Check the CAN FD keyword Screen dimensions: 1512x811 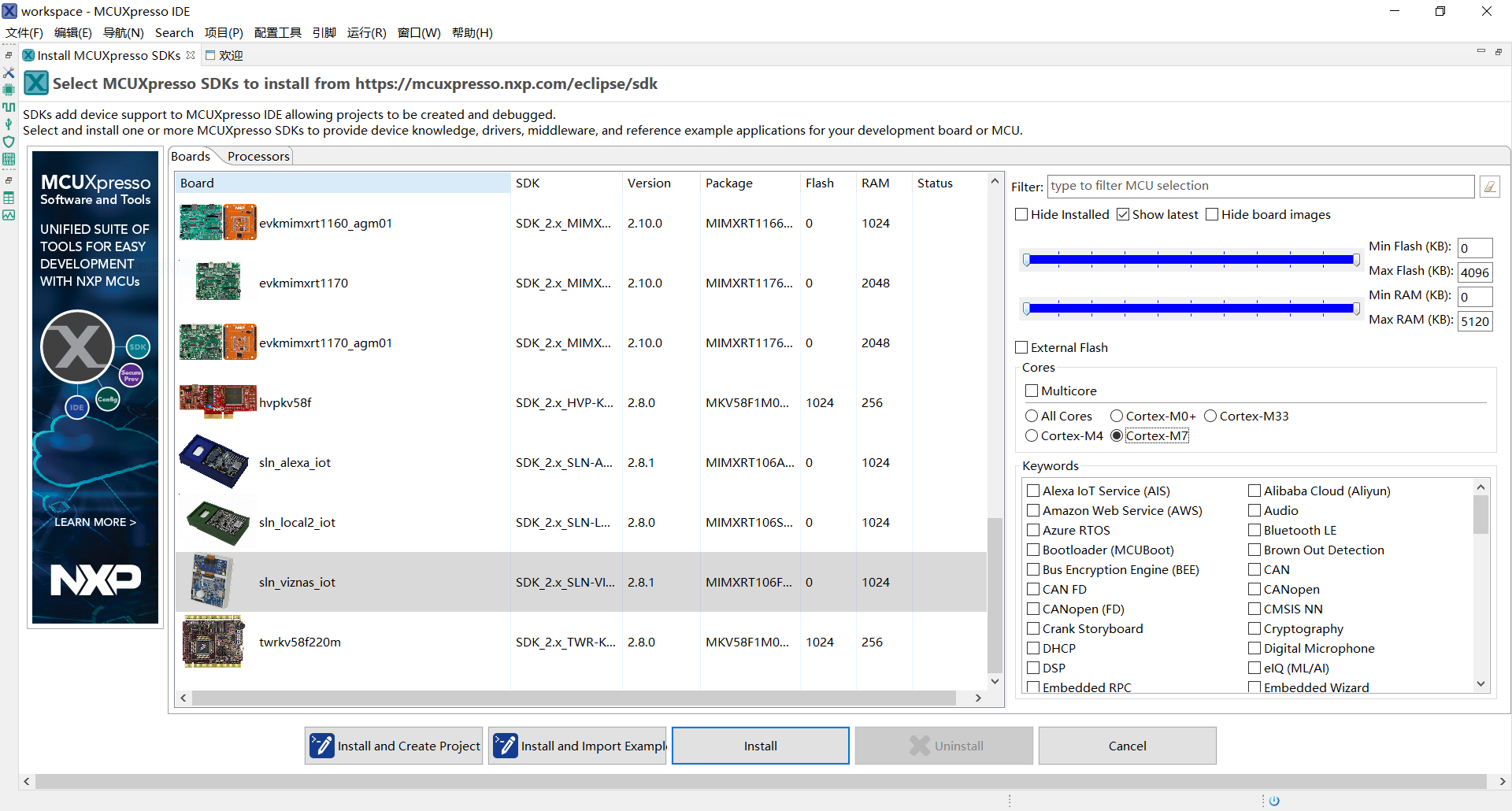coord(1033,589)
